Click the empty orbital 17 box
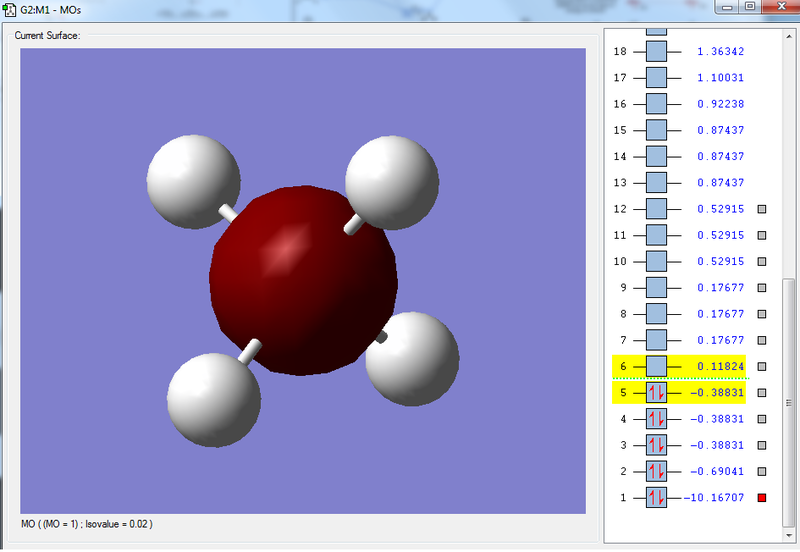This screenshot has height=552, width=800. pyautogui.click(x=657, y=78)
